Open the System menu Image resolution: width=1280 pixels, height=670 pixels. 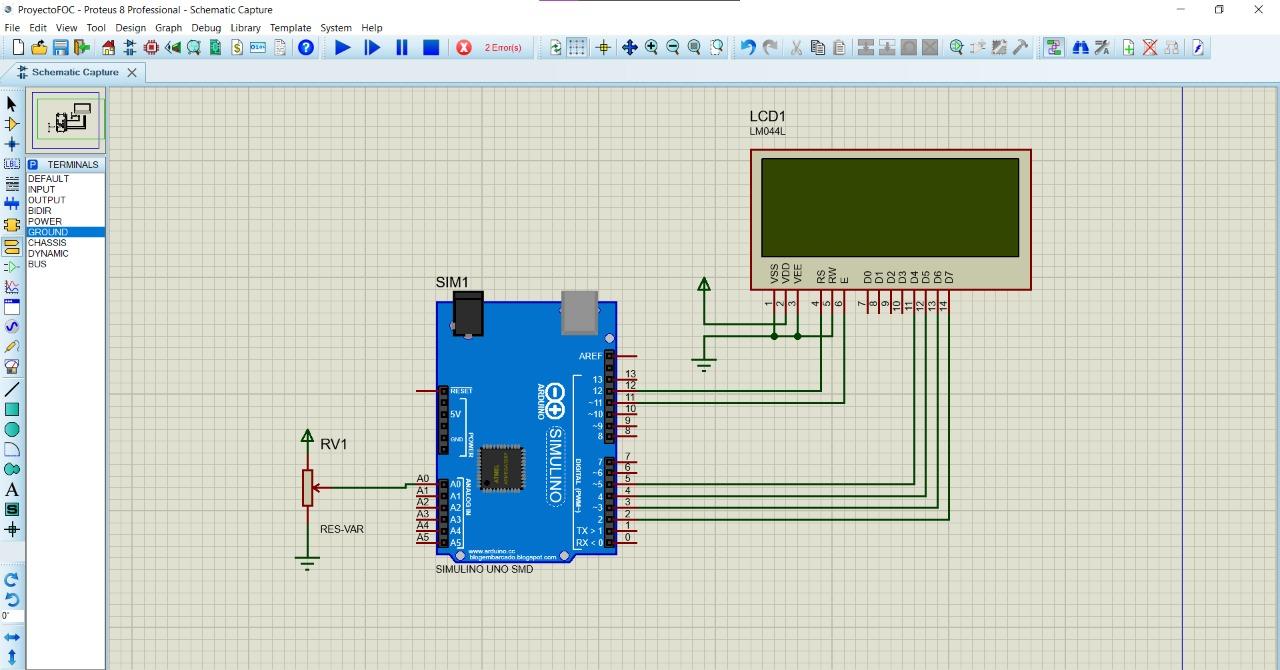point(335,28)
